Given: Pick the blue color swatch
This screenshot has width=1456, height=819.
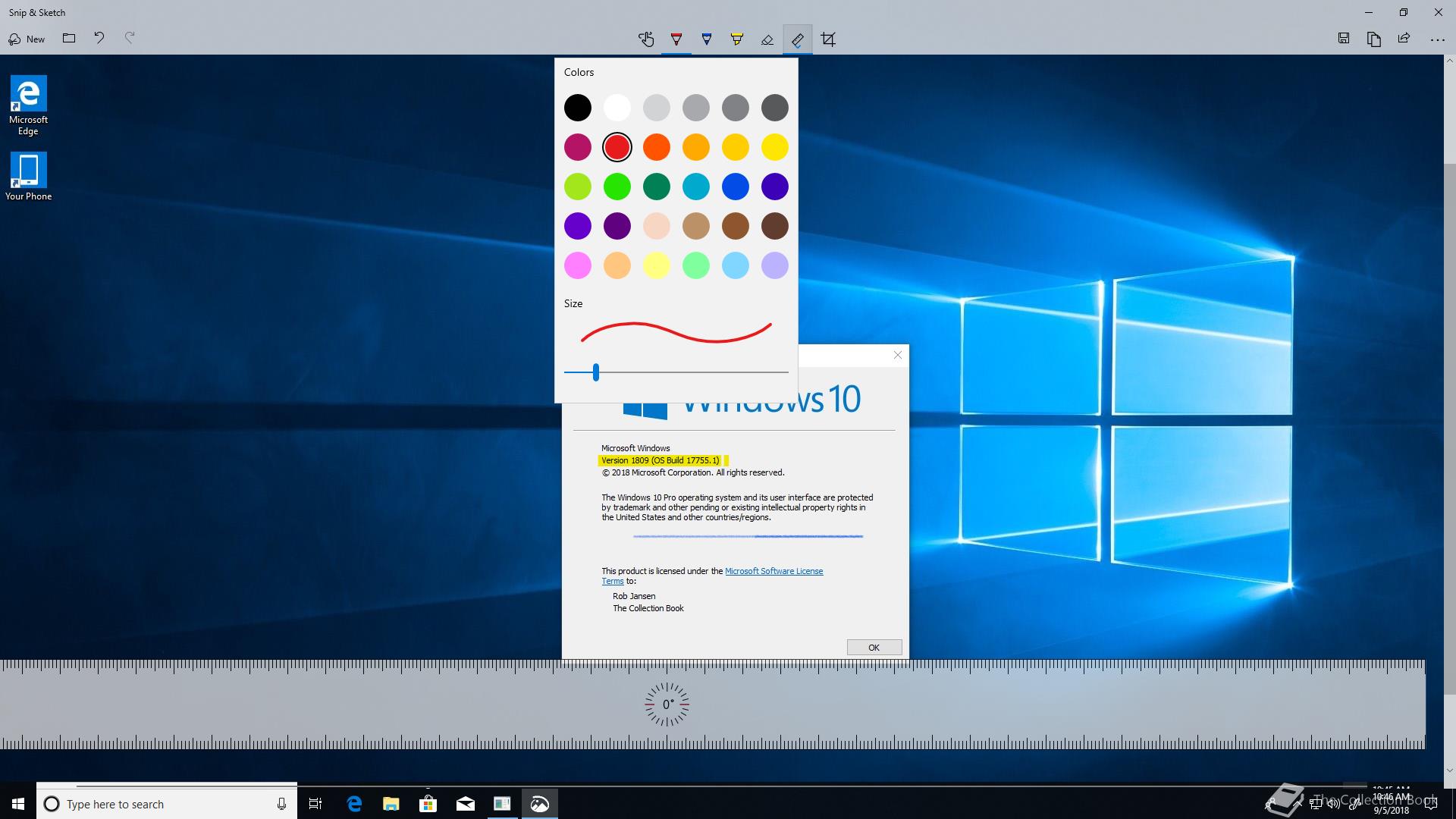Looking at the screenshot, I should 736,187.
